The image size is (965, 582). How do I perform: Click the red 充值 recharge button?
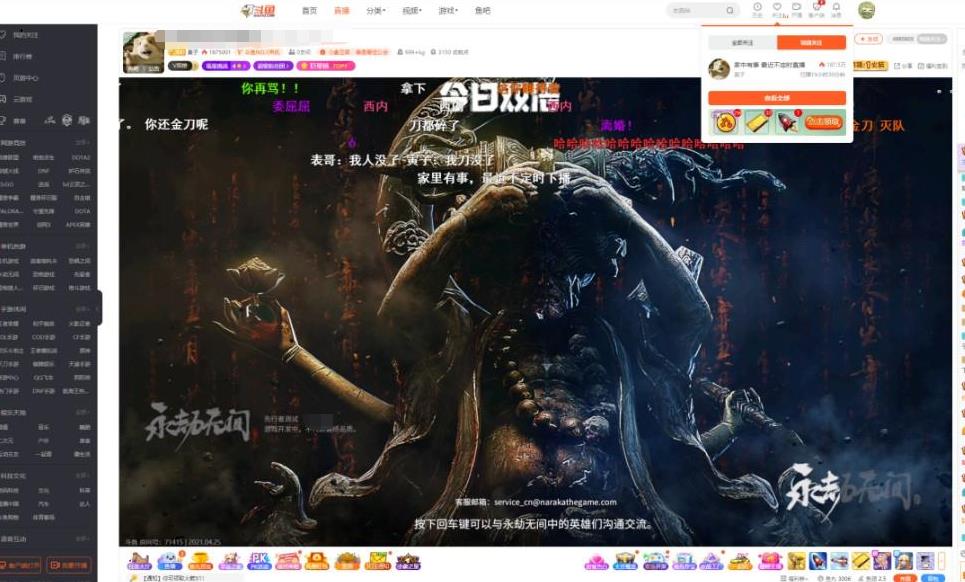[x=905, y=578]
